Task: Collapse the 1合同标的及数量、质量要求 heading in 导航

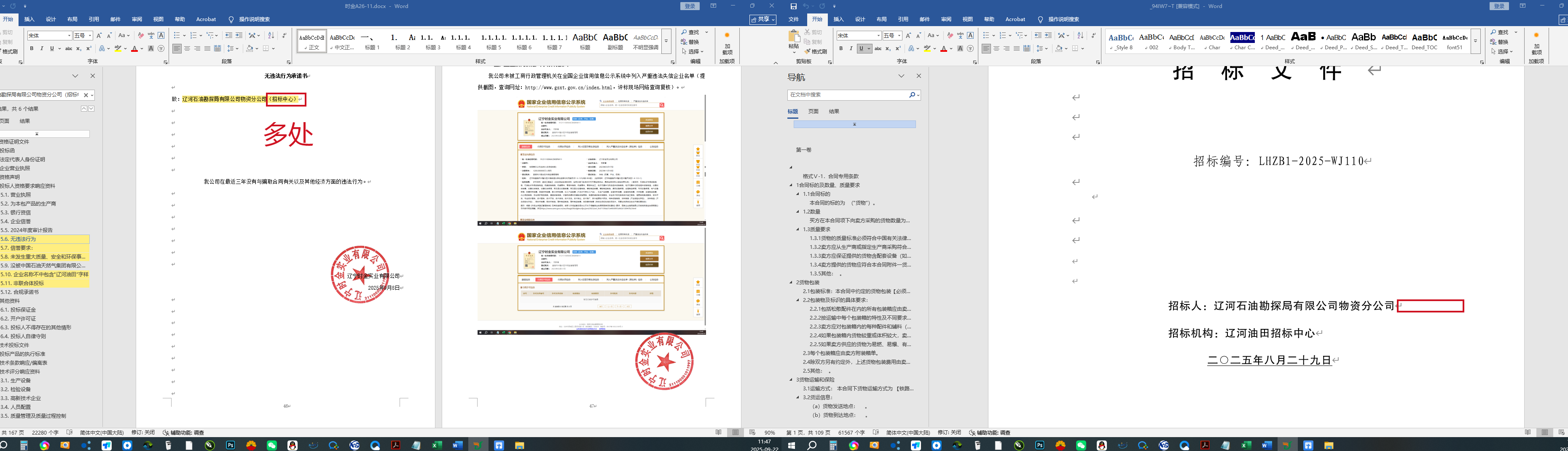Action: click(x=791, y=185)
